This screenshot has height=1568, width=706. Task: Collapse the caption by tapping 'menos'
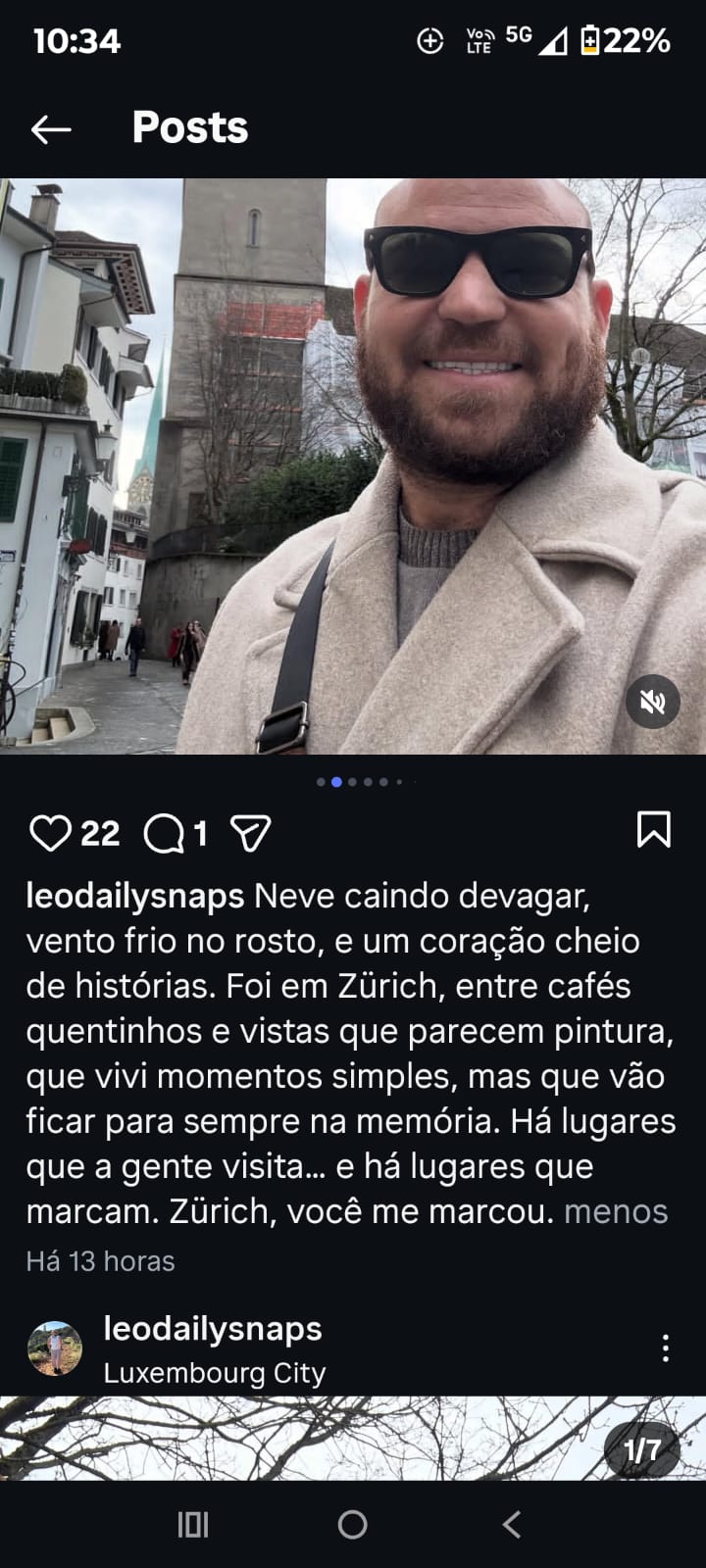[616, 1211]
